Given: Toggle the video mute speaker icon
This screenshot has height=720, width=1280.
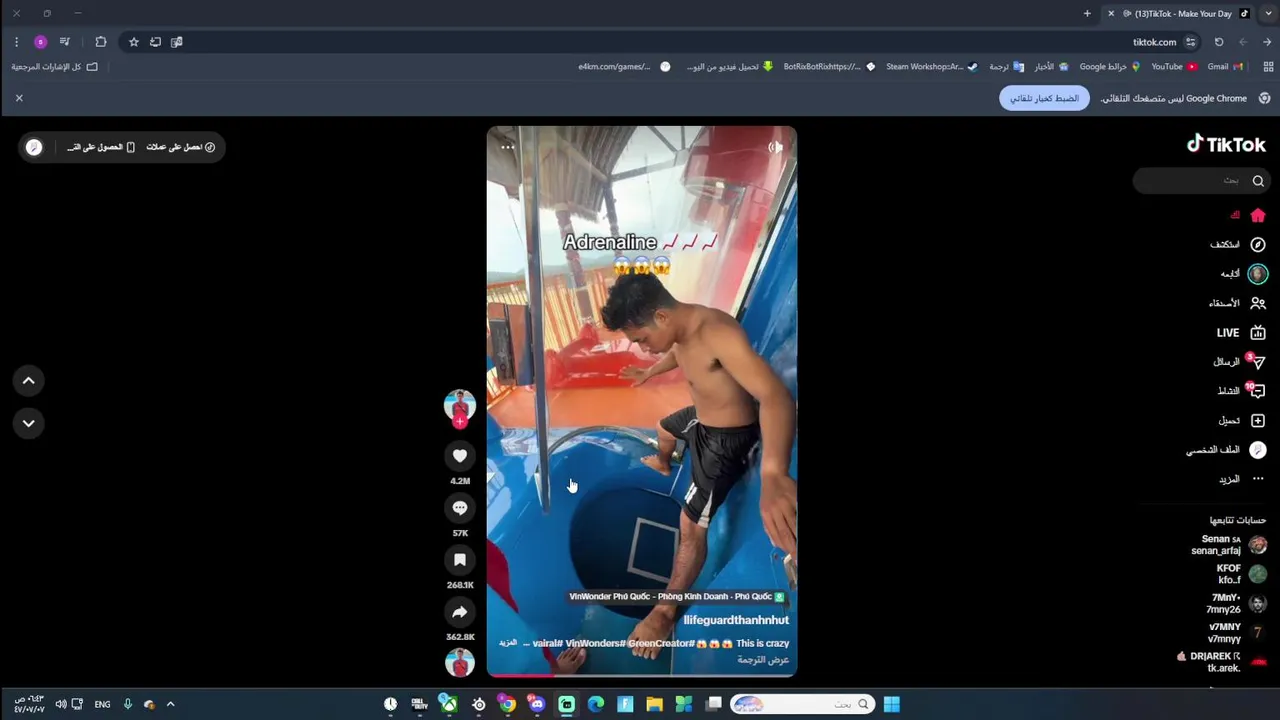Looking at the screenshot, I should point(775,147).
